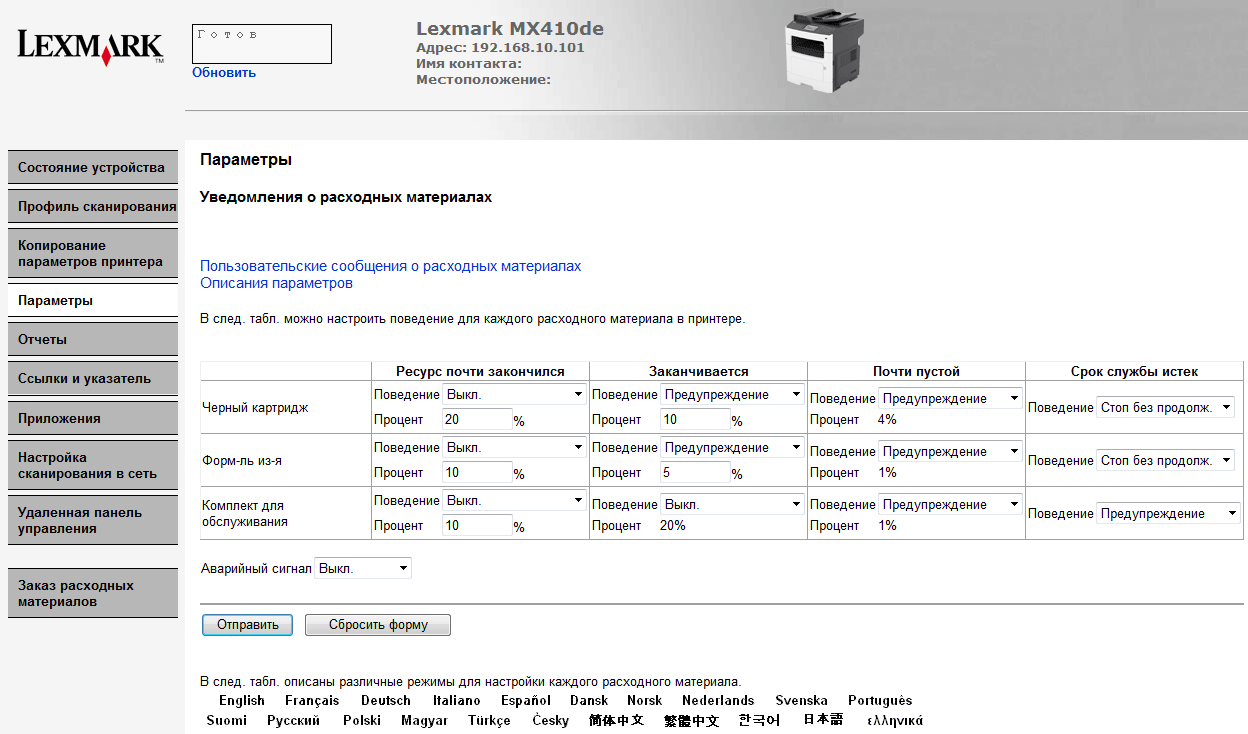Open Черный картридж 'Почти пустой' behavior dropdown
The height and width of the screenshot is (734, 1248).
pyautogui.click(x=951, y=398)
